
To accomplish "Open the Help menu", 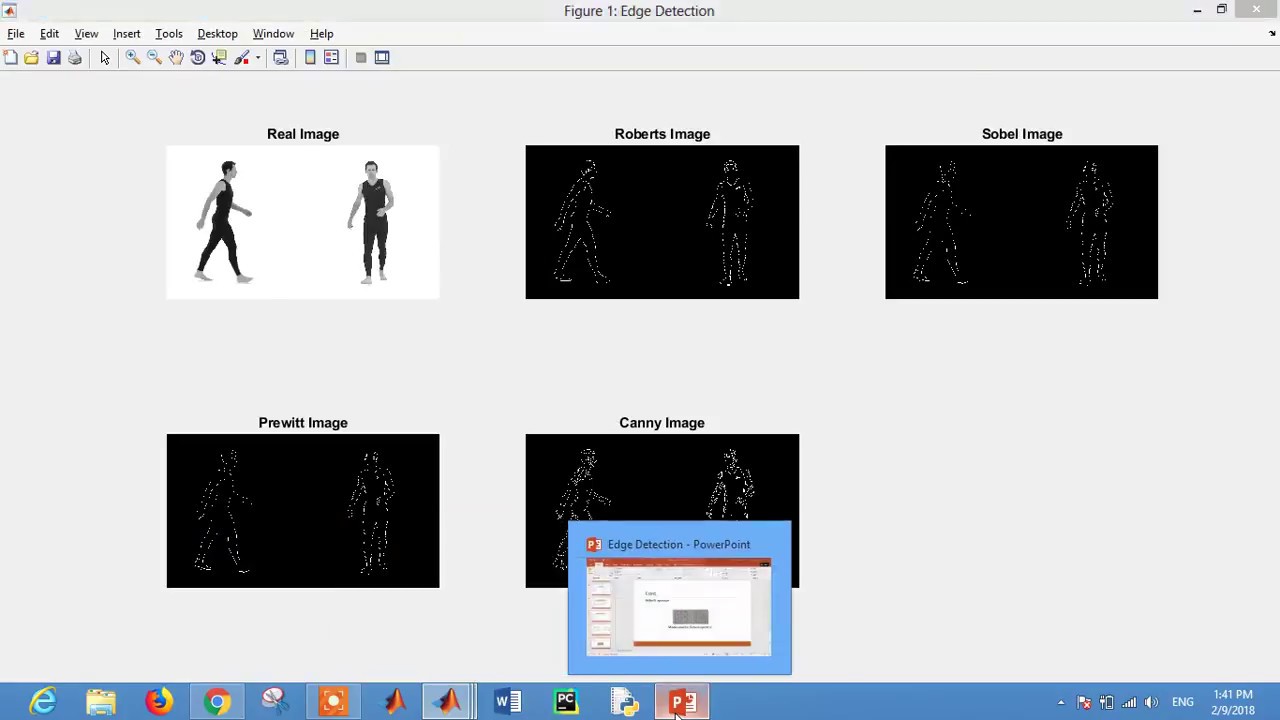I will coord(321,34).
